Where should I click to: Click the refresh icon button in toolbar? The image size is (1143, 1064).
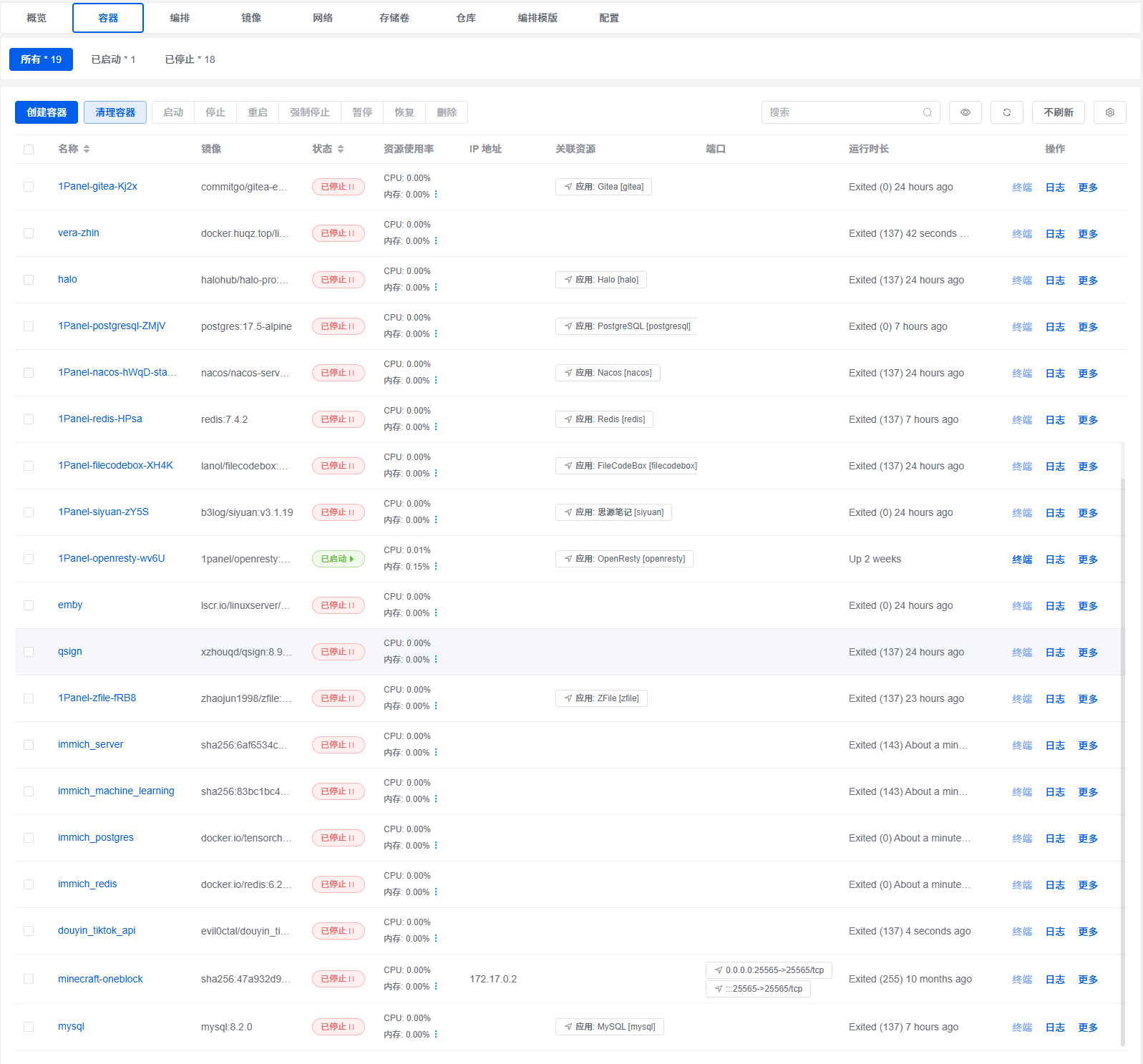(1006, 112)
